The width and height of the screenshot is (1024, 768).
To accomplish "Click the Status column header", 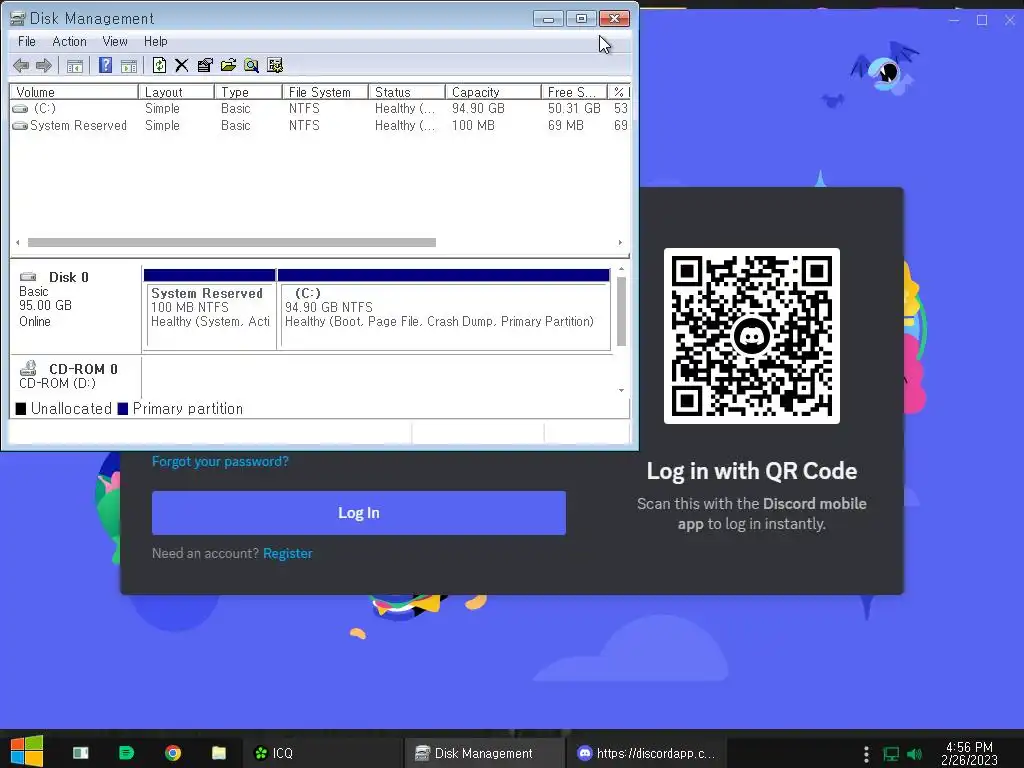I will [x=406, y=92].
